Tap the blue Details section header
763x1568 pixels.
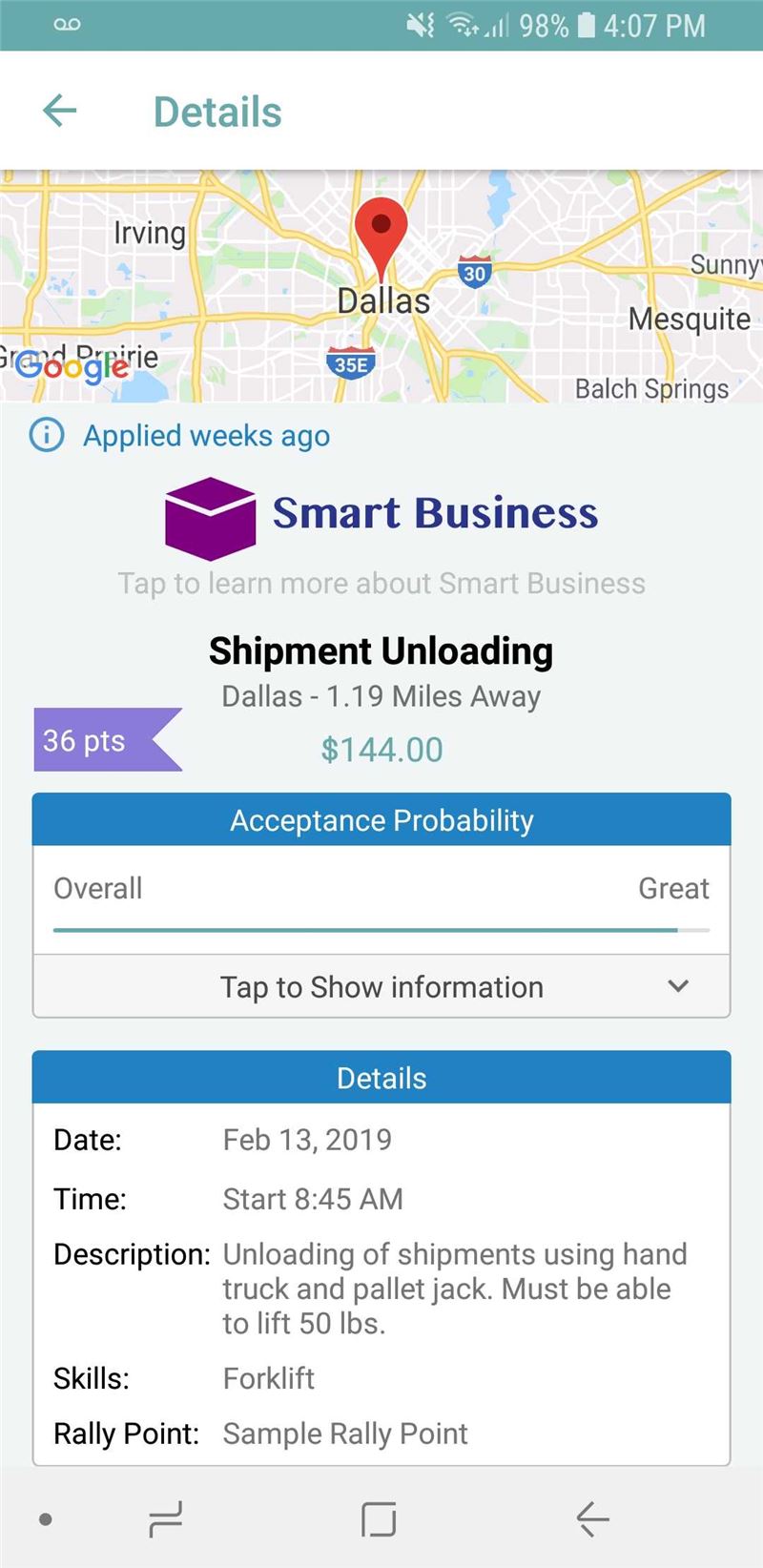pyautogui.click(x=381, y=1078)
